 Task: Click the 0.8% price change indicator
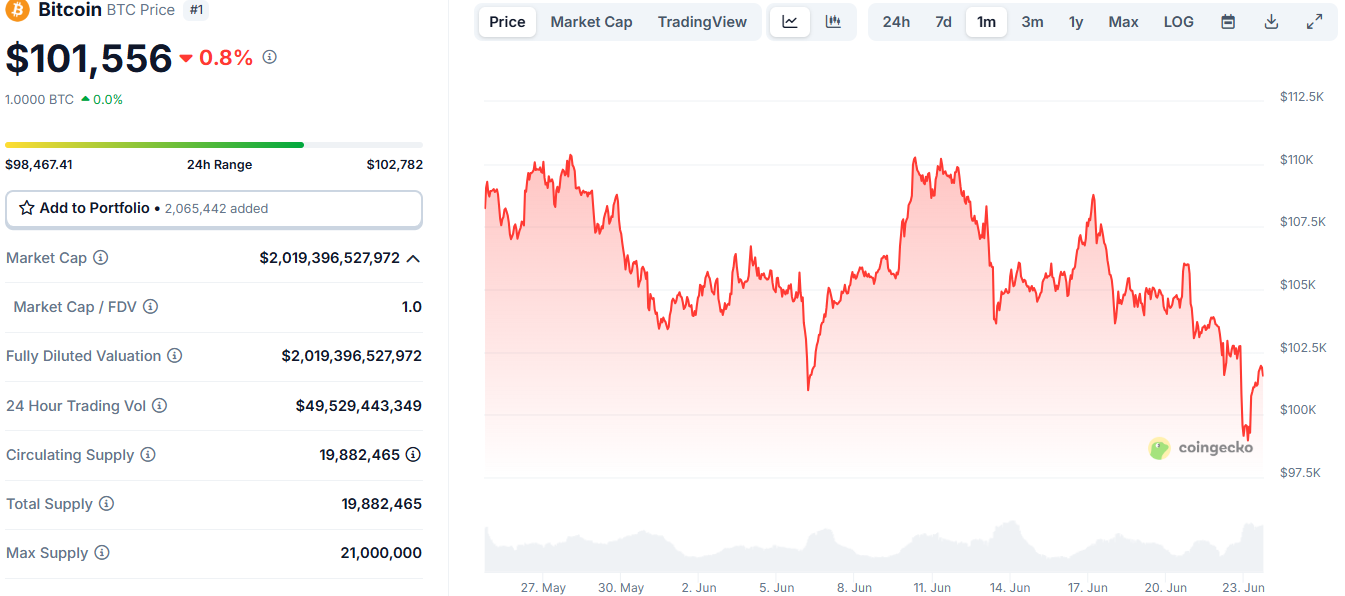[216, 58]
